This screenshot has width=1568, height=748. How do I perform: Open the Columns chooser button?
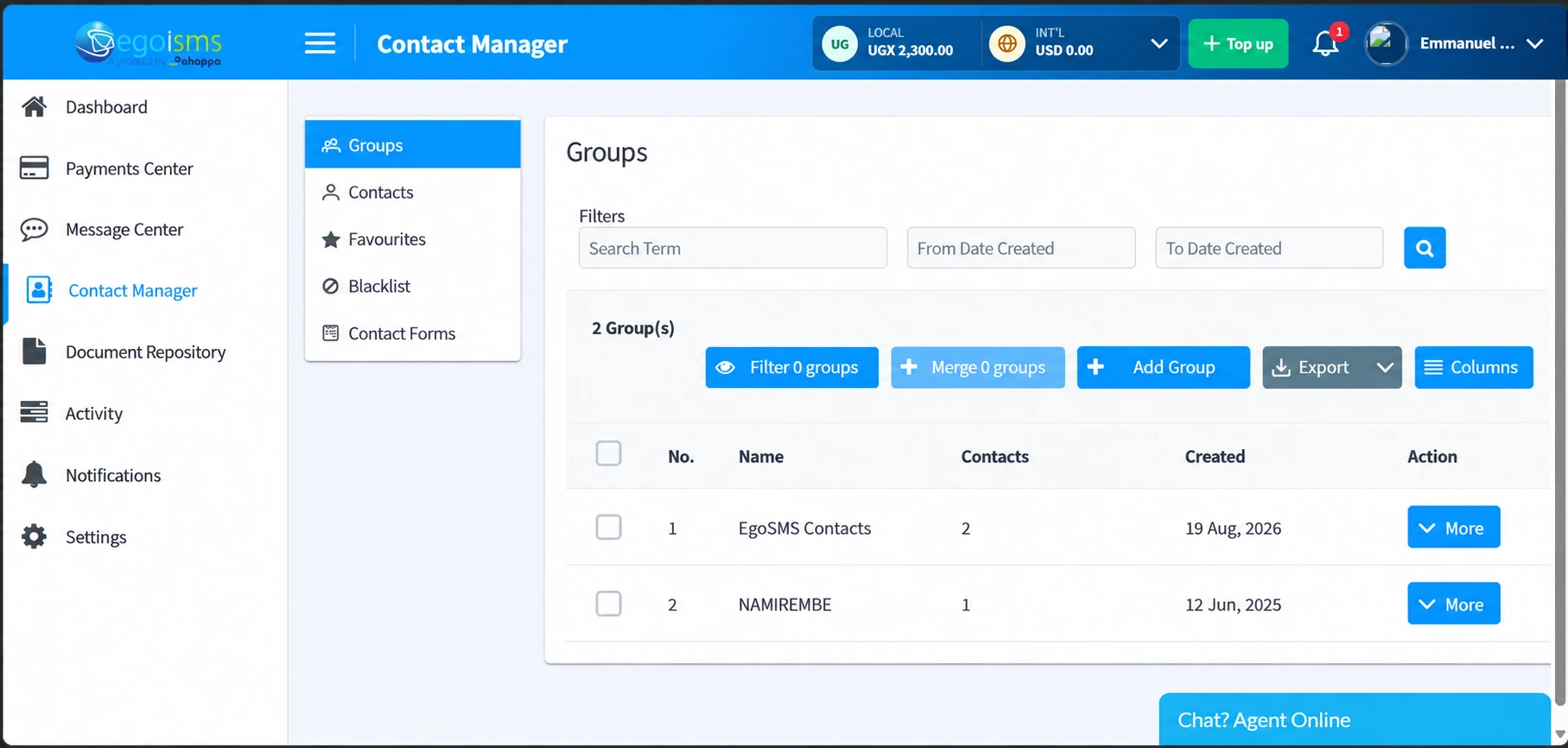coord(1474,367)
